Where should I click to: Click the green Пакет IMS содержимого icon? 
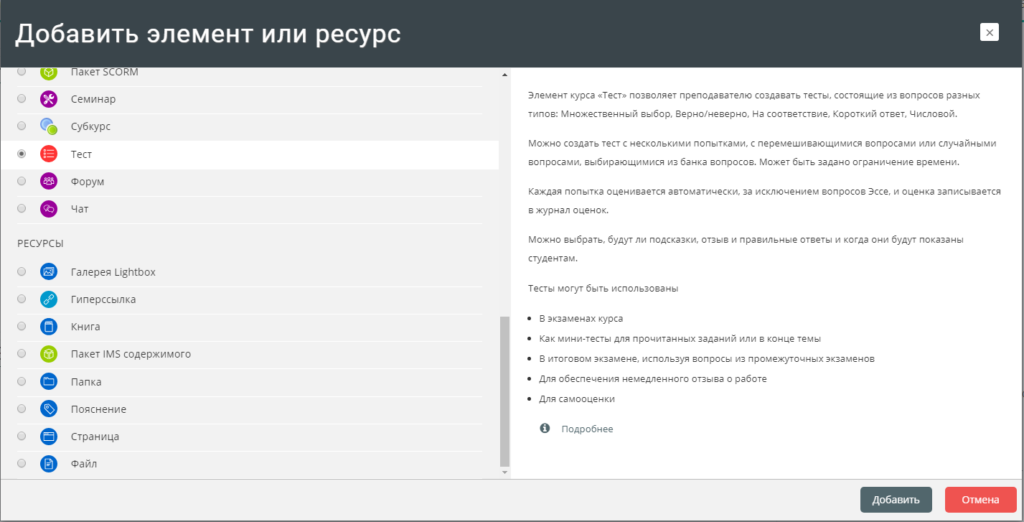[49, 354]
